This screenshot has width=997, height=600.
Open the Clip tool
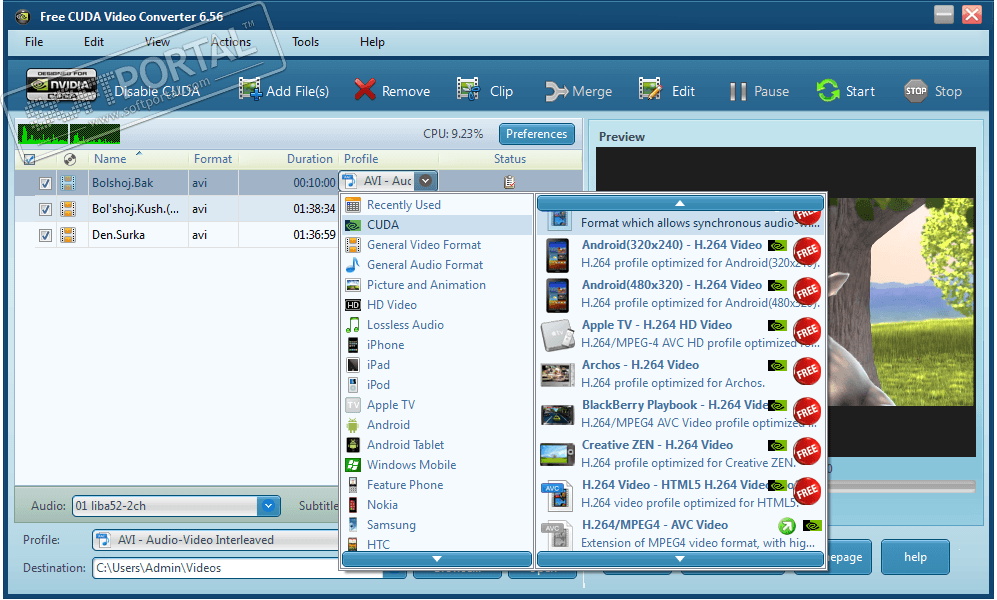click(485, 90)
